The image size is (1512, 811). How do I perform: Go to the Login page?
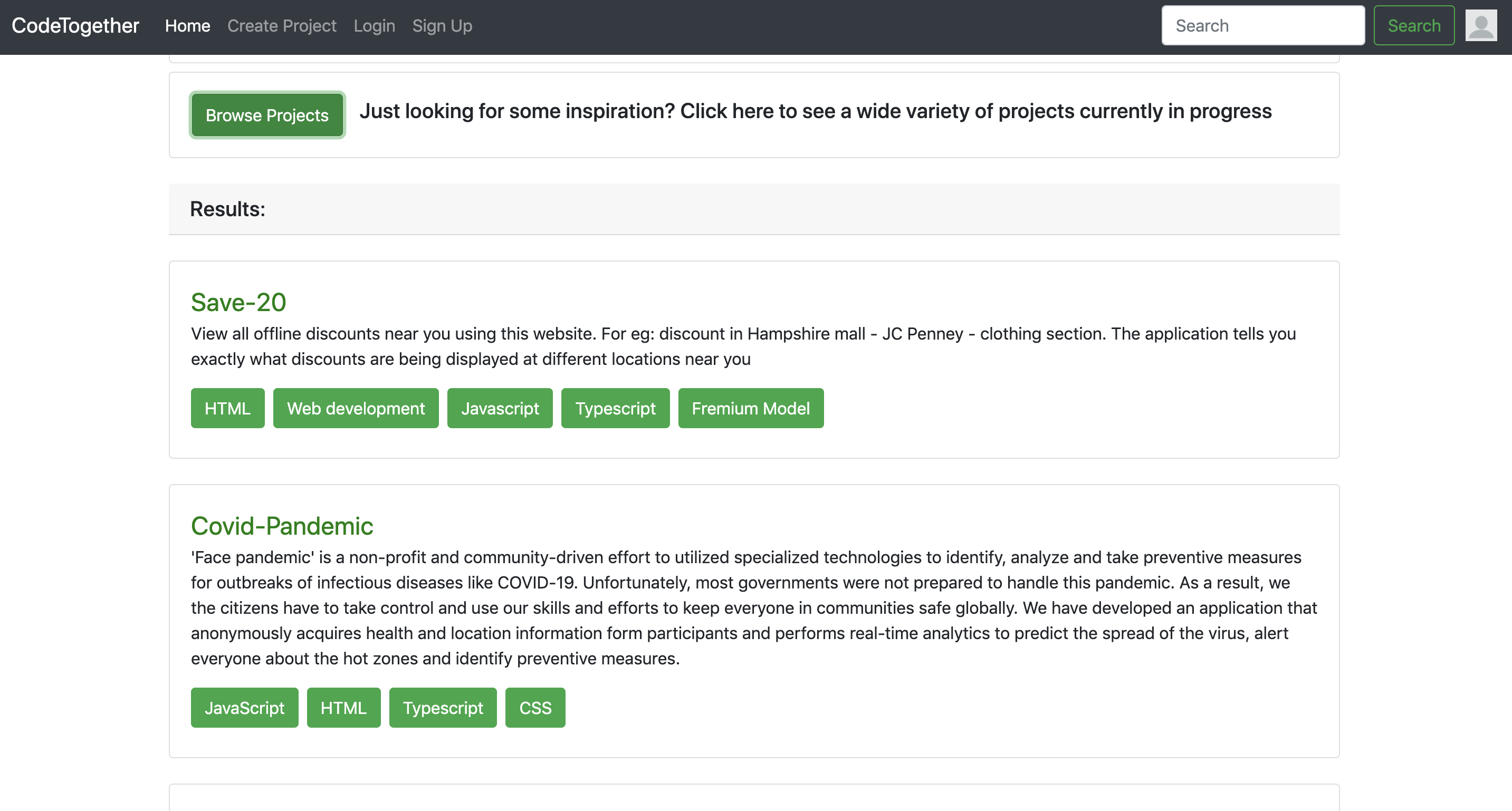375,26
